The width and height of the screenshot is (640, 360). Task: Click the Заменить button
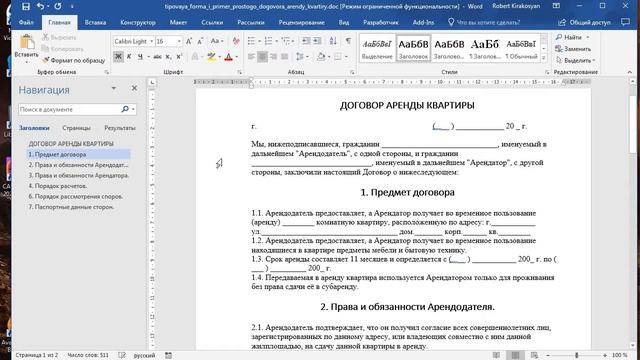573,49
